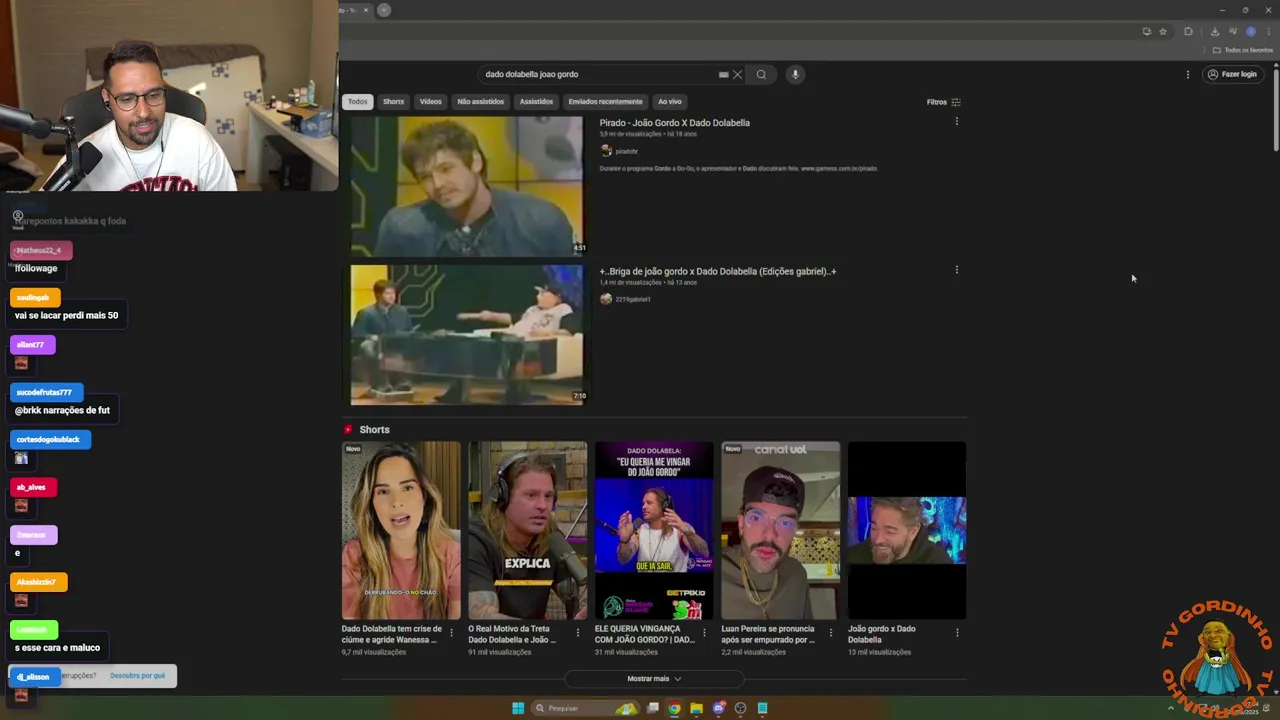The height and width of the screenshot is (720, 1280).
Task: Open OBS Studio from the taskbar
Action: coord(740,708)
